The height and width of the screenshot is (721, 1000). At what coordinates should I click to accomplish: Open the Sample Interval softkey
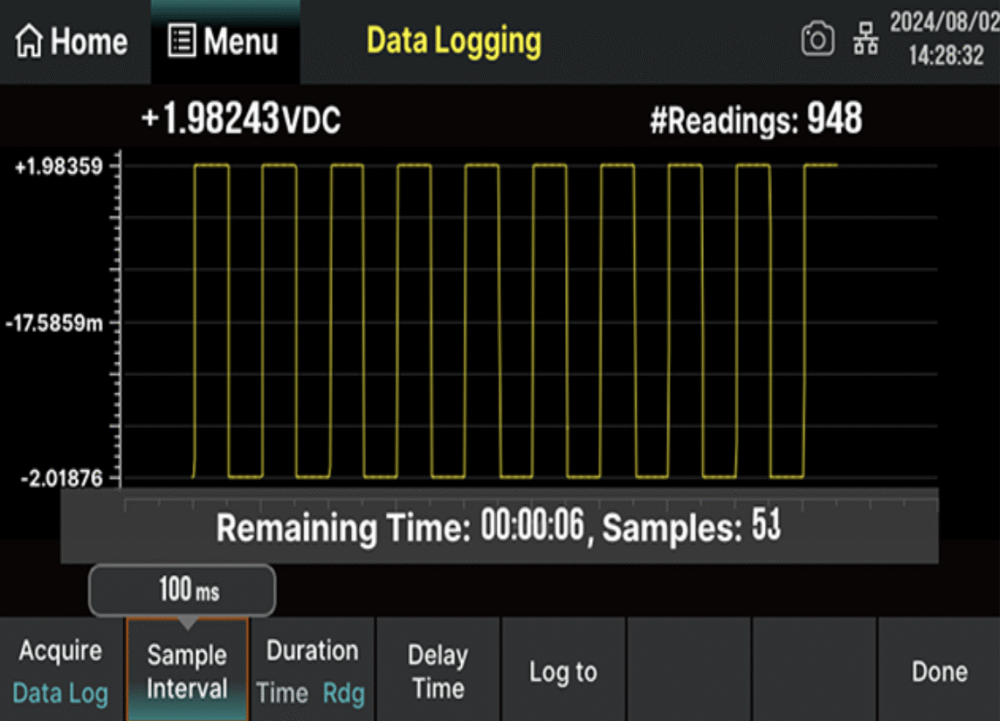[187, 669]
